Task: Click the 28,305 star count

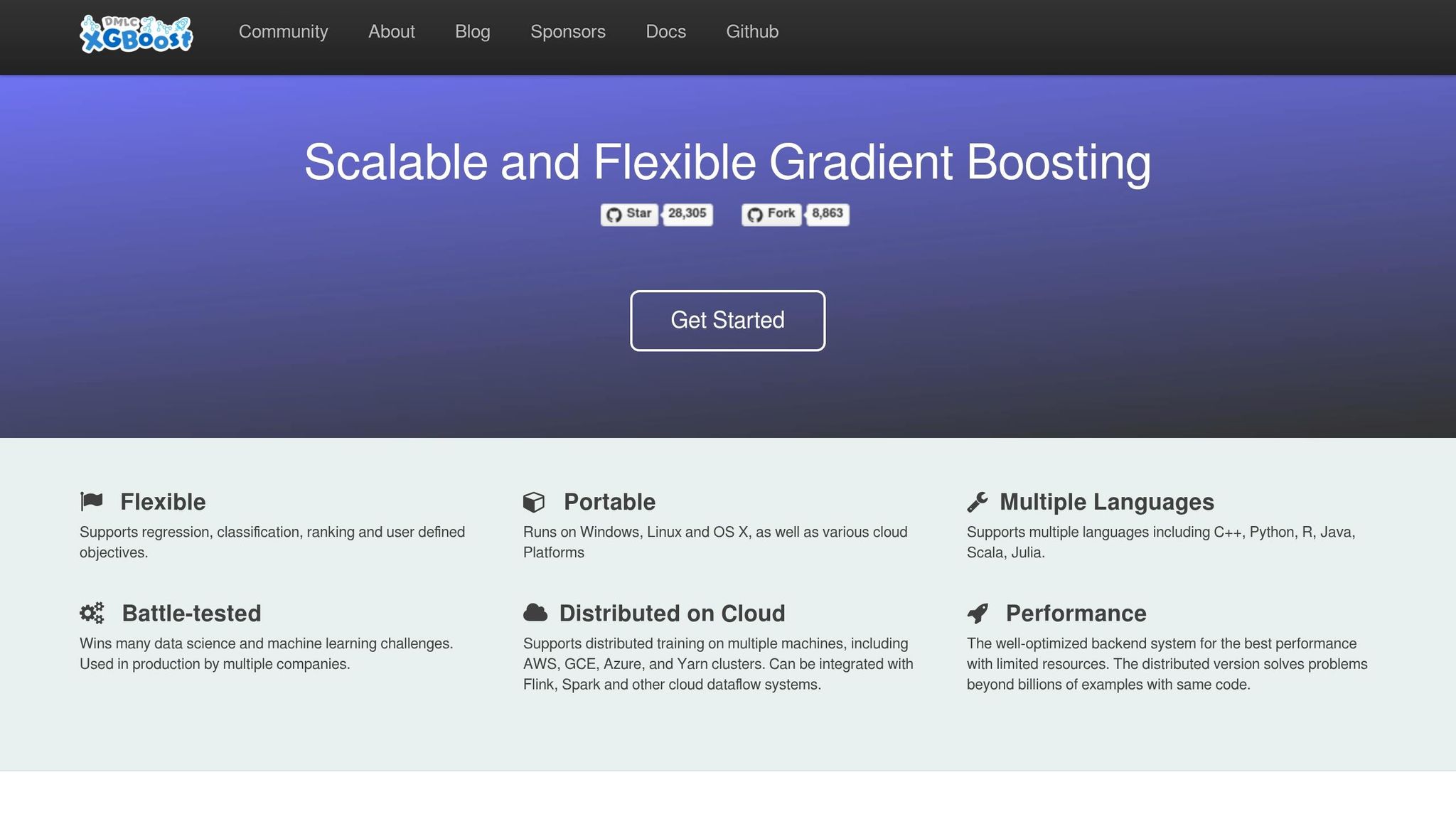Action: point(687,214)
